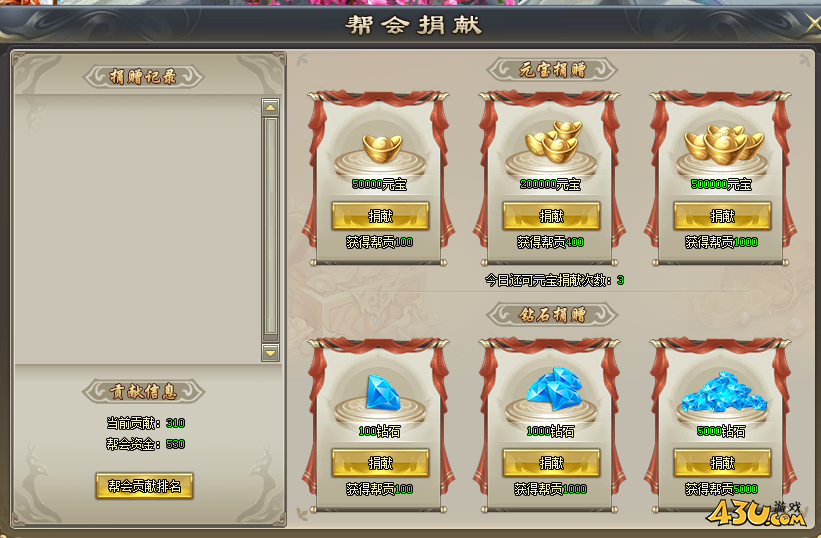Screen dimensions: 821x538
Task: Donate 50000元宝 with the 捐献 button
Action: click(380, 216)
